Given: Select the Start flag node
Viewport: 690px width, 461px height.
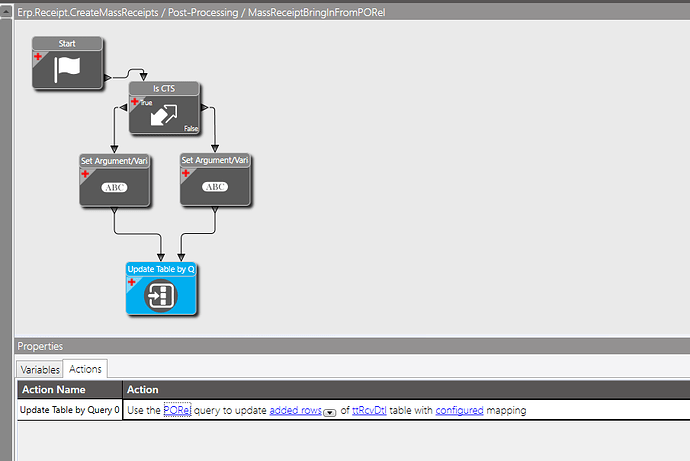Looking at the screenshot, I should [x=67, y=63].
